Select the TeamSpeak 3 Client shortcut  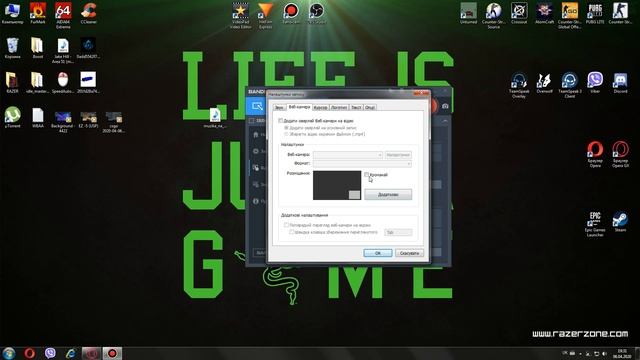click(570, 85)
